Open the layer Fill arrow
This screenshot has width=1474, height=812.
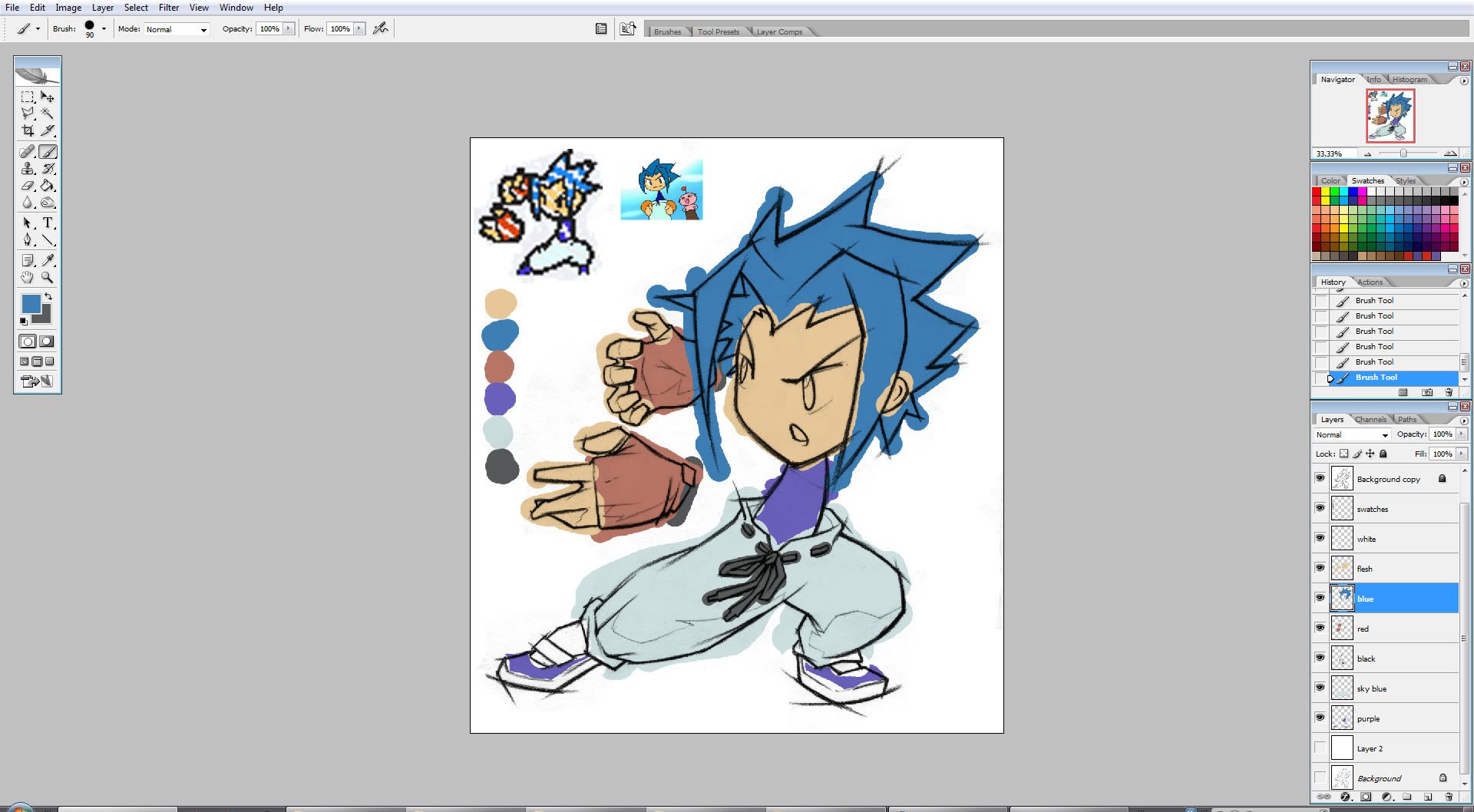pos(1461,454)
